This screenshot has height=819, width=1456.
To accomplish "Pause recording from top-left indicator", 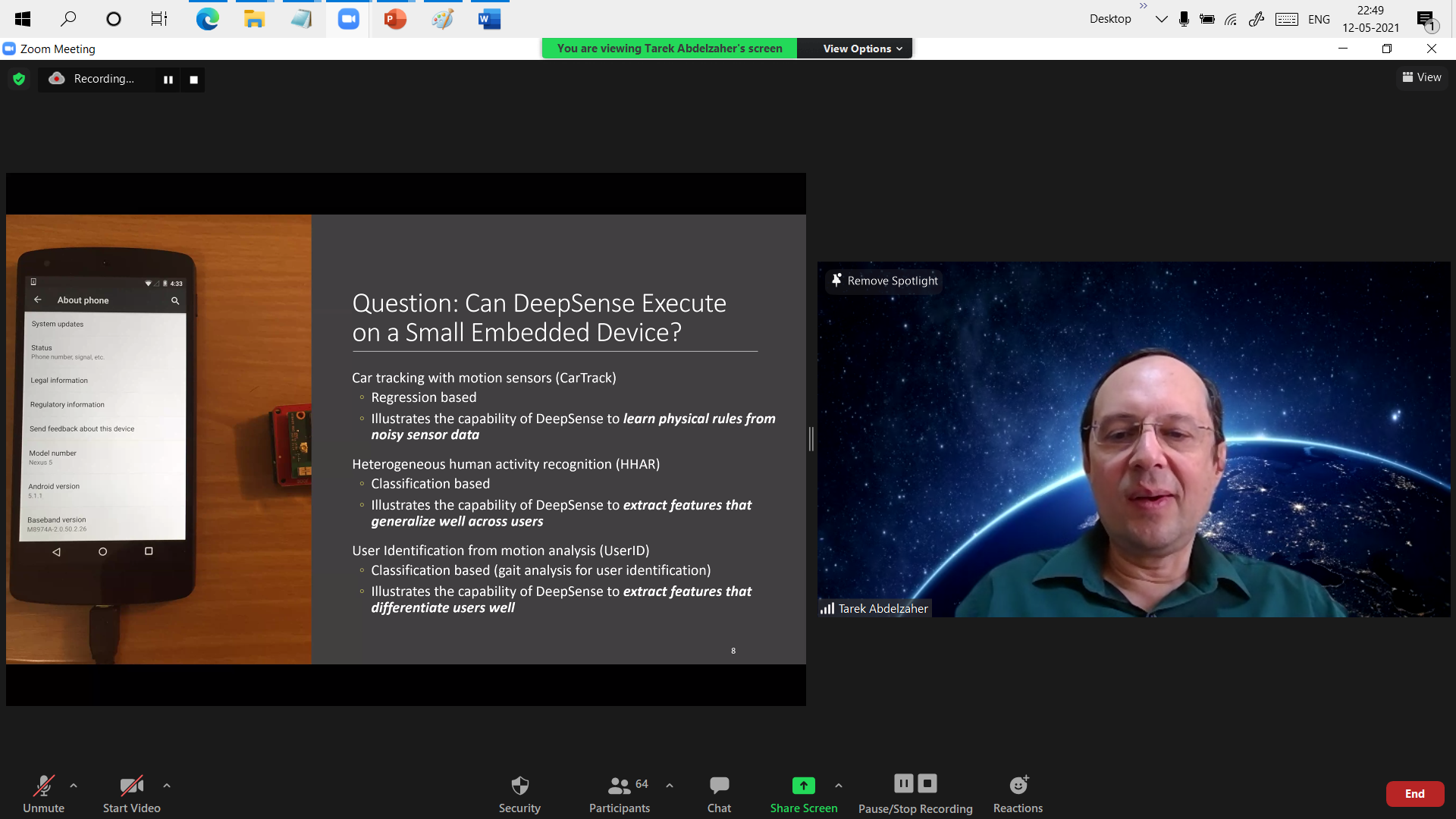I will click(168, 80).
